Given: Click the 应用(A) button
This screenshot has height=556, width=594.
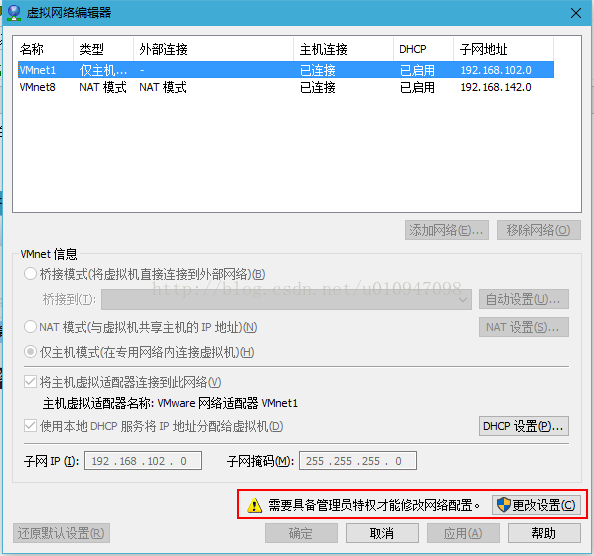Looking at the screenshot, I should pos(463,533).
